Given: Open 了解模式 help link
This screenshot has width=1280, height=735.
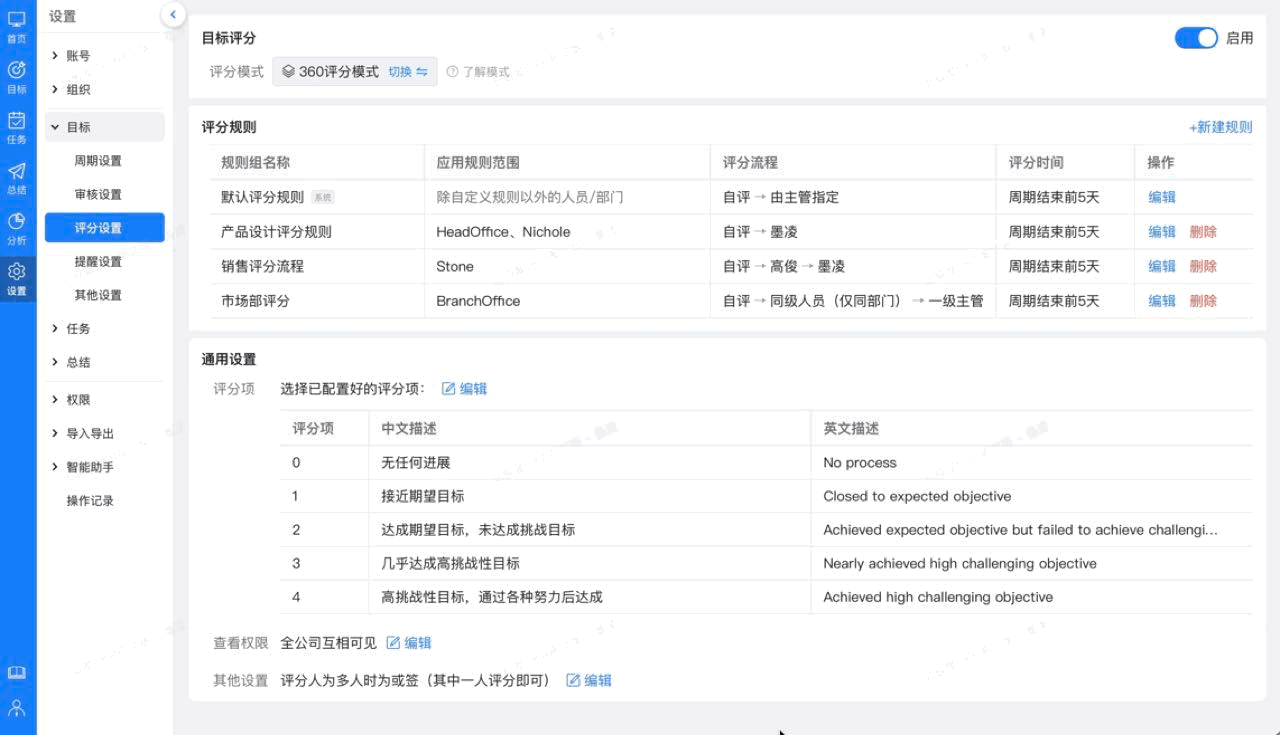Looking at the screenshot, I should [478, 72].
